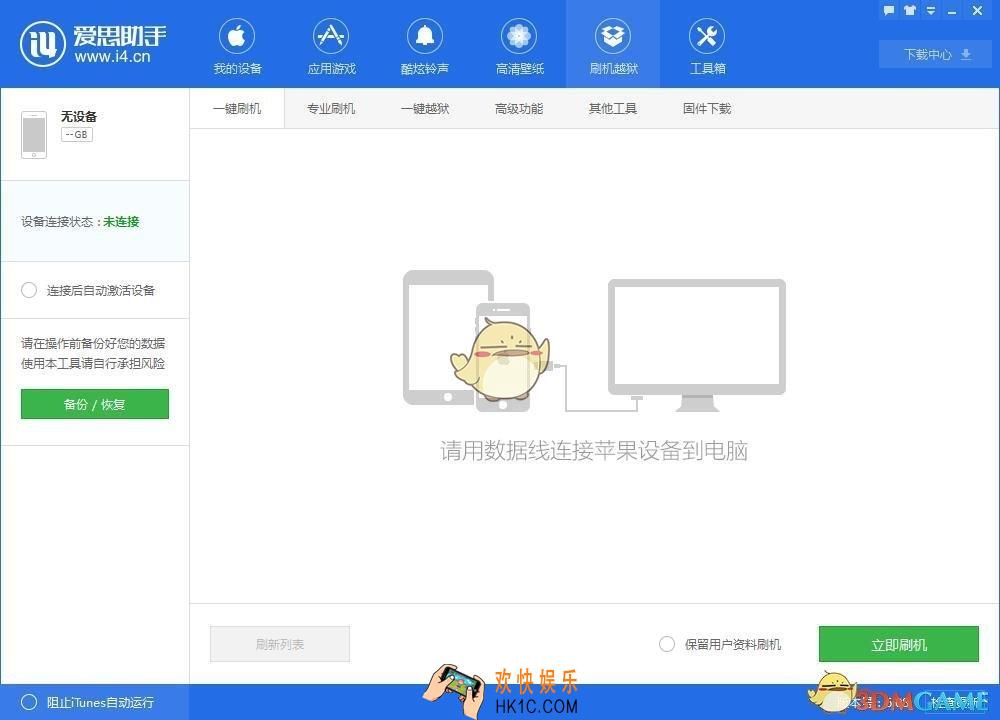Open the 酷炫铃声 ringtones section
Viewport: 1000px width, 720px height.
point(425,47)
